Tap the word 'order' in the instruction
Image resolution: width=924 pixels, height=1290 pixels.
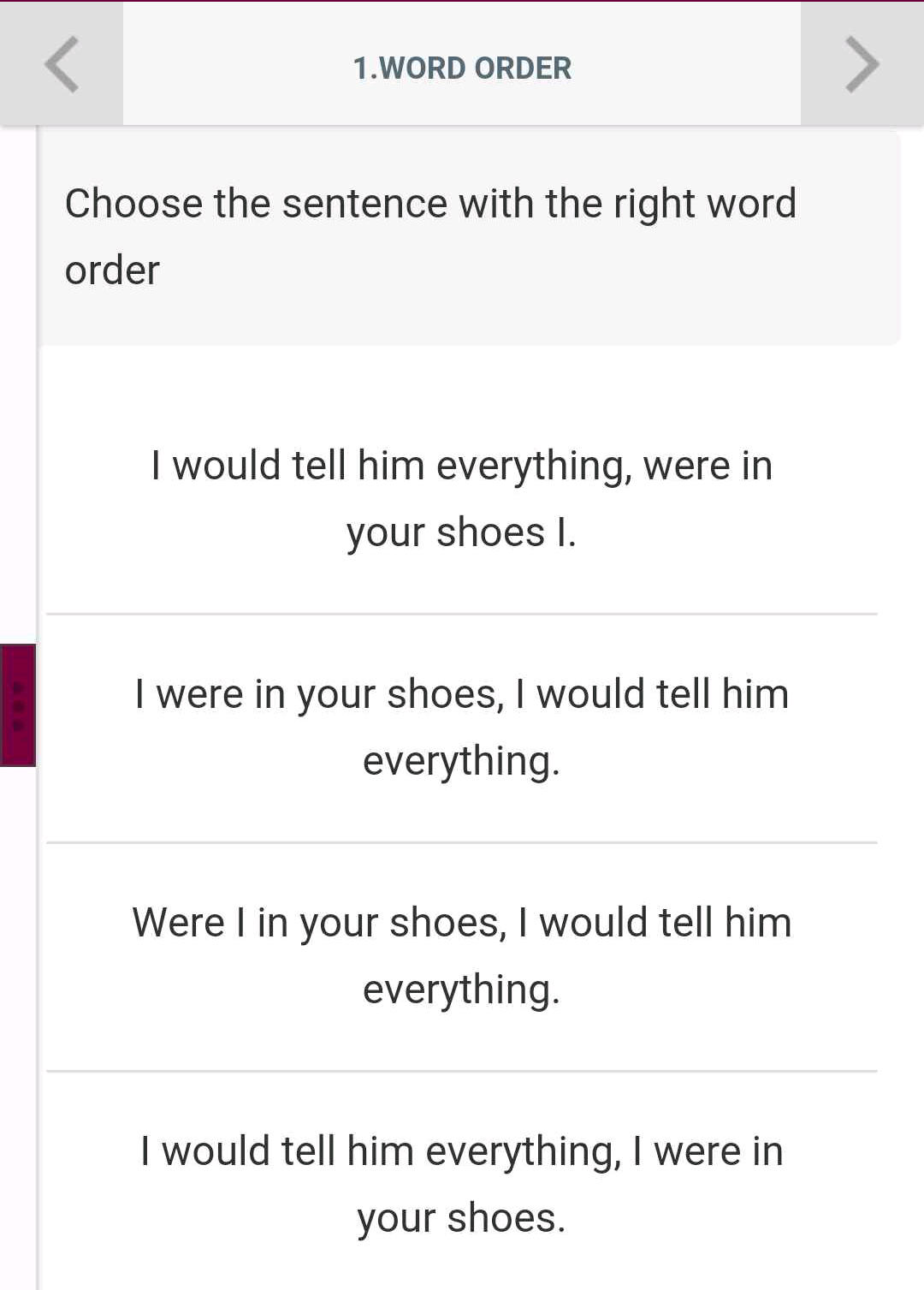(112, 270)
